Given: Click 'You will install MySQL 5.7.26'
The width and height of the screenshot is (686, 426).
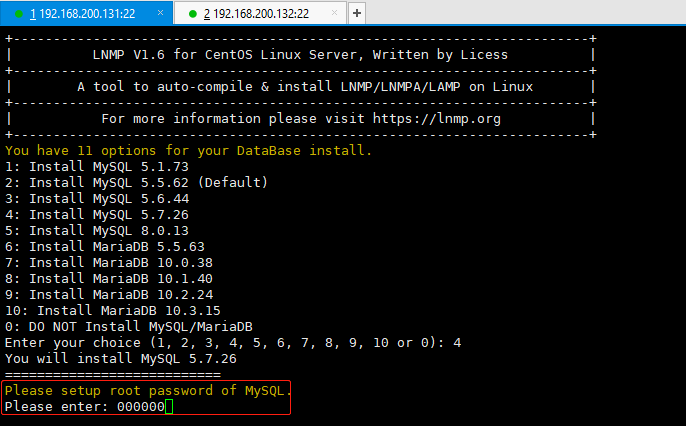Looking at the screenshot, I should click(x=120, y=359).
